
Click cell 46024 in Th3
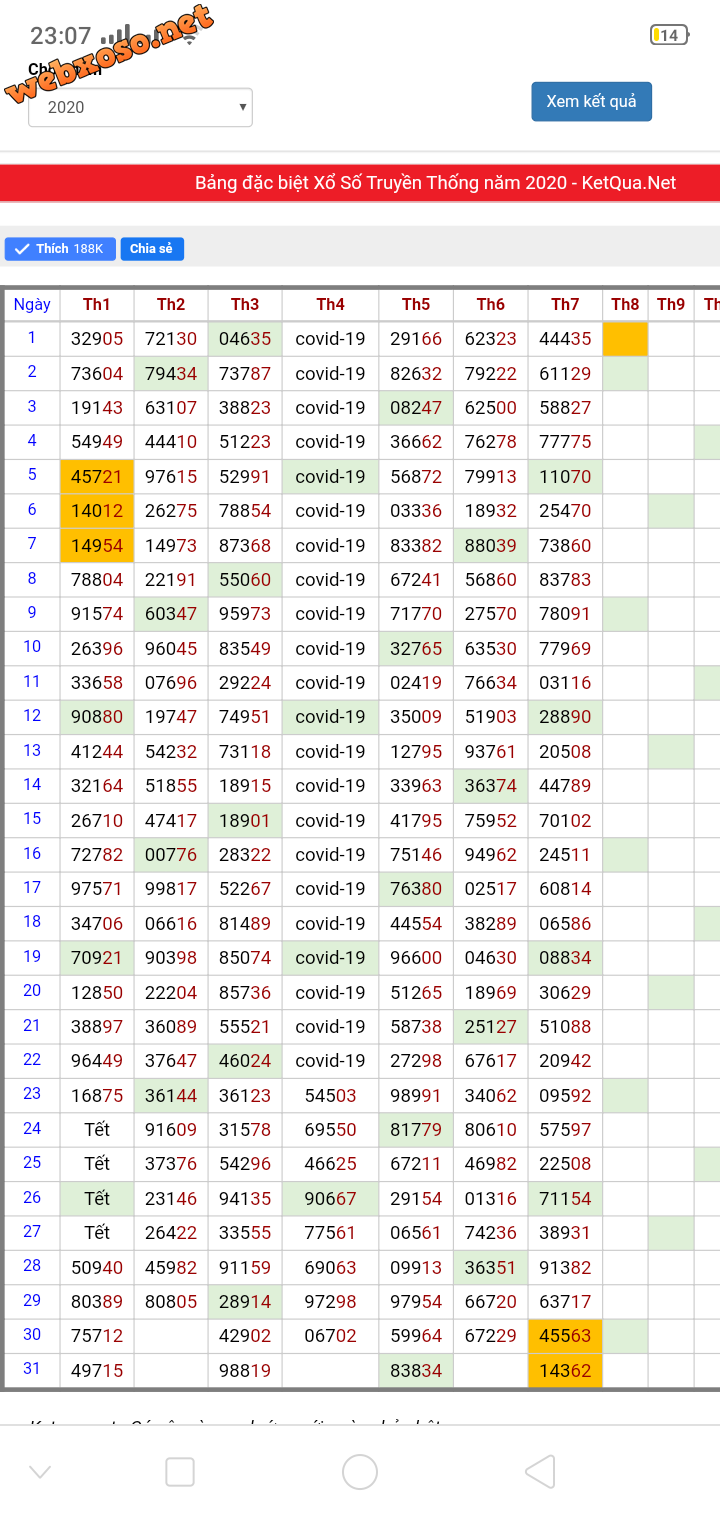[x=245, y=1060]
